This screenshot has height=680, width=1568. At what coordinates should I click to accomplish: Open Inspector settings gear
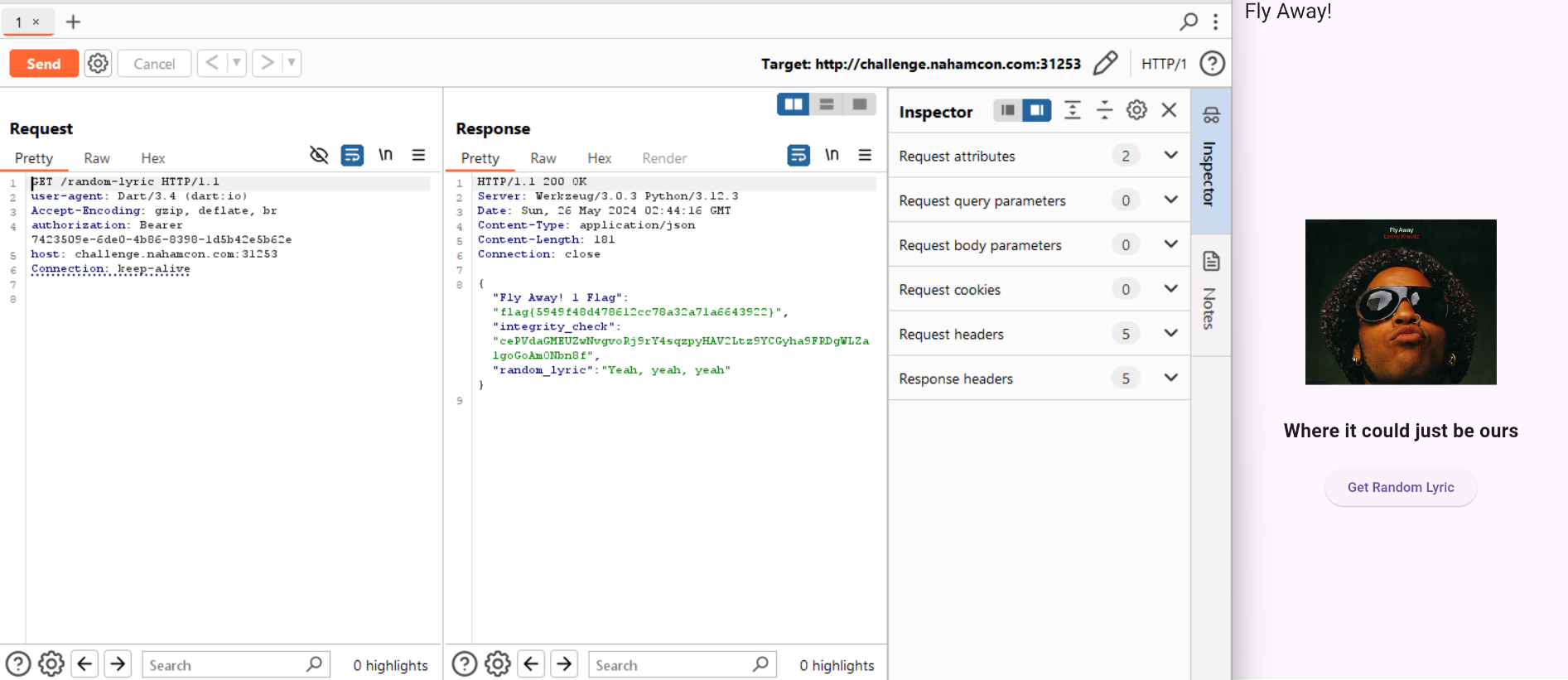(x=1136, y=110)
